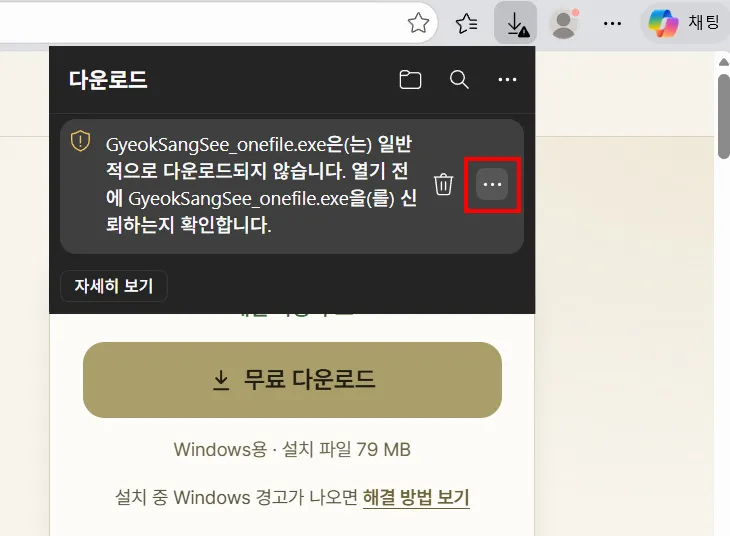730x536 pixels.
Task: Click the 자세히 보기 button
Action: coord(114,286)
